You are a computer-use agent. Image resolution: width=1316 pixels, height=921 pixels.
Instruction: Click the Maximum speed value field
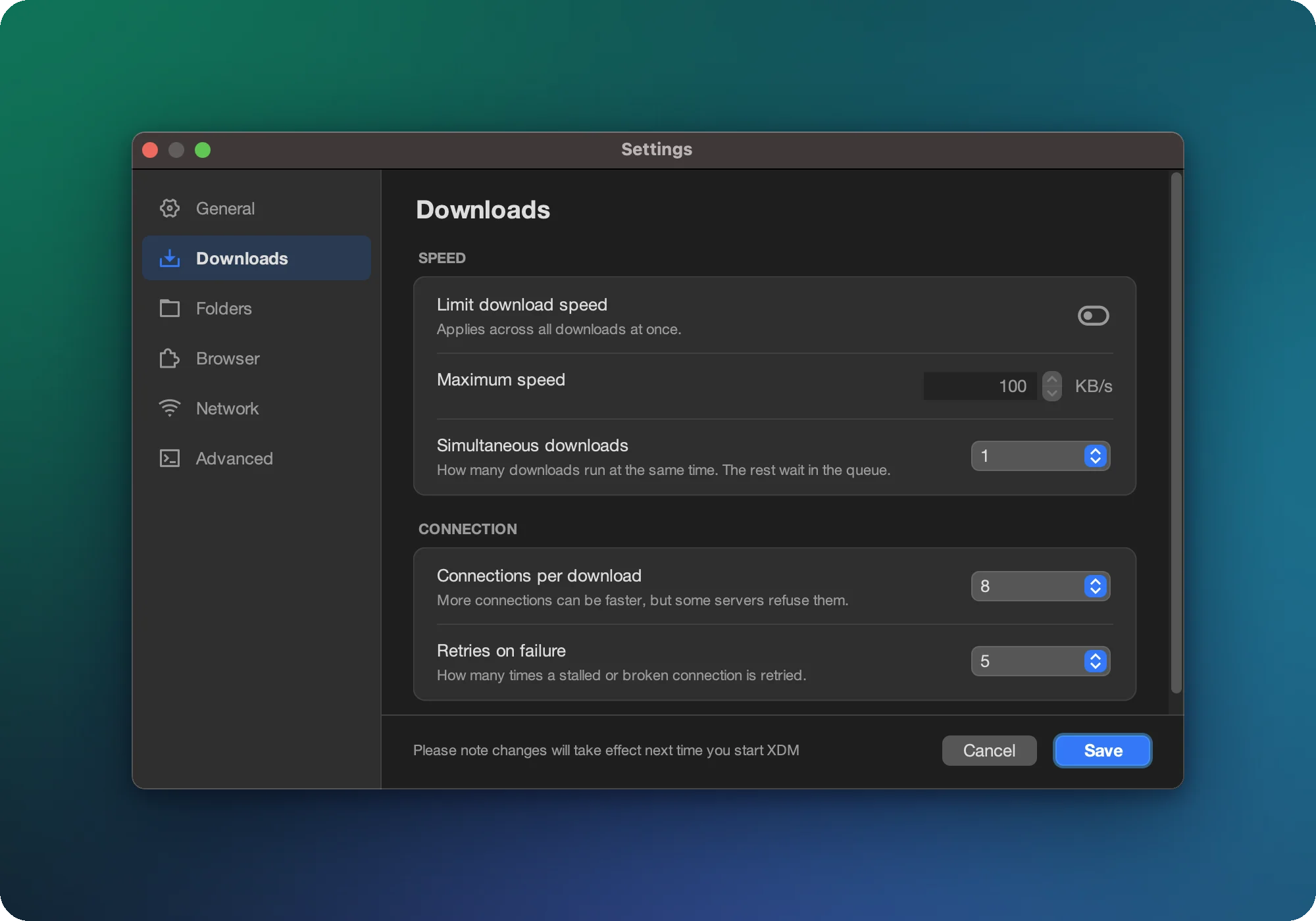pyautogui.click(x=980, y=386)
